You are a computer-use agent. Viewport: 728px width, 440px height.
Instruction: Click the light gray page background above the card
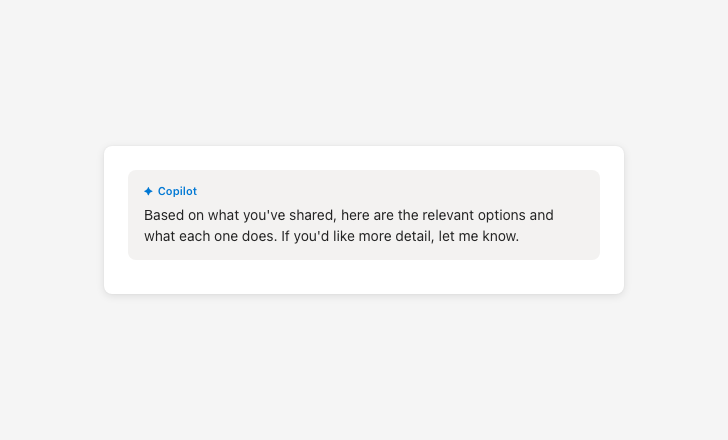click(x=364, y=70)
